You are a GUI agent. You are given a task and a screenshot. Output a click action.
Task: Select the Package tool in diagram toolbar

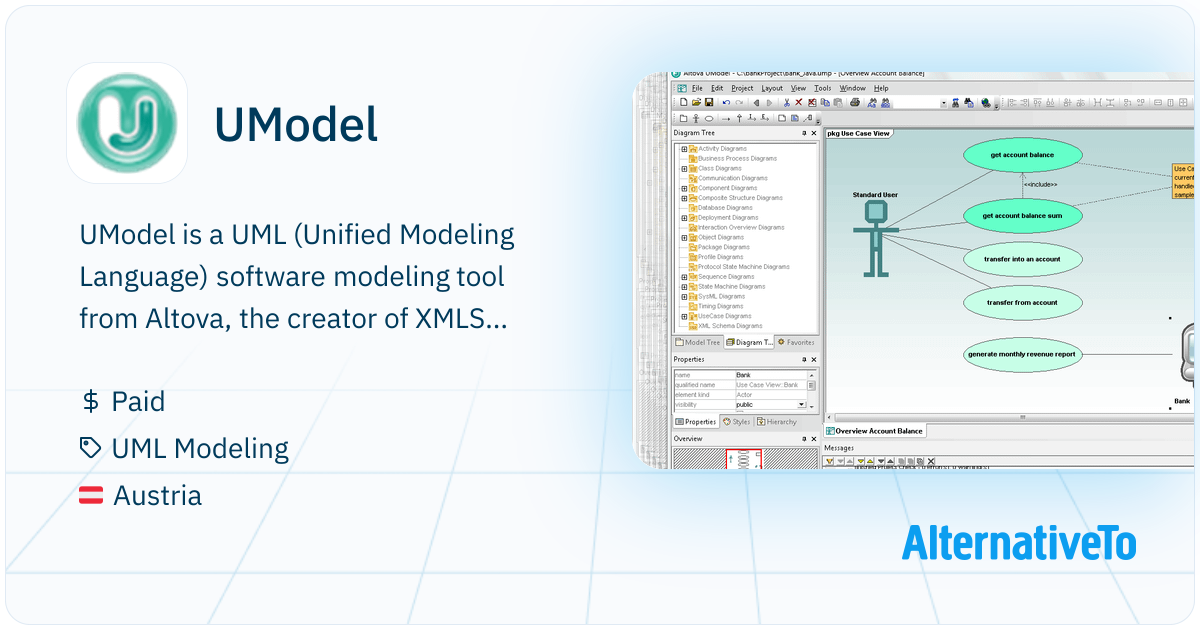(x=683, y=118)
